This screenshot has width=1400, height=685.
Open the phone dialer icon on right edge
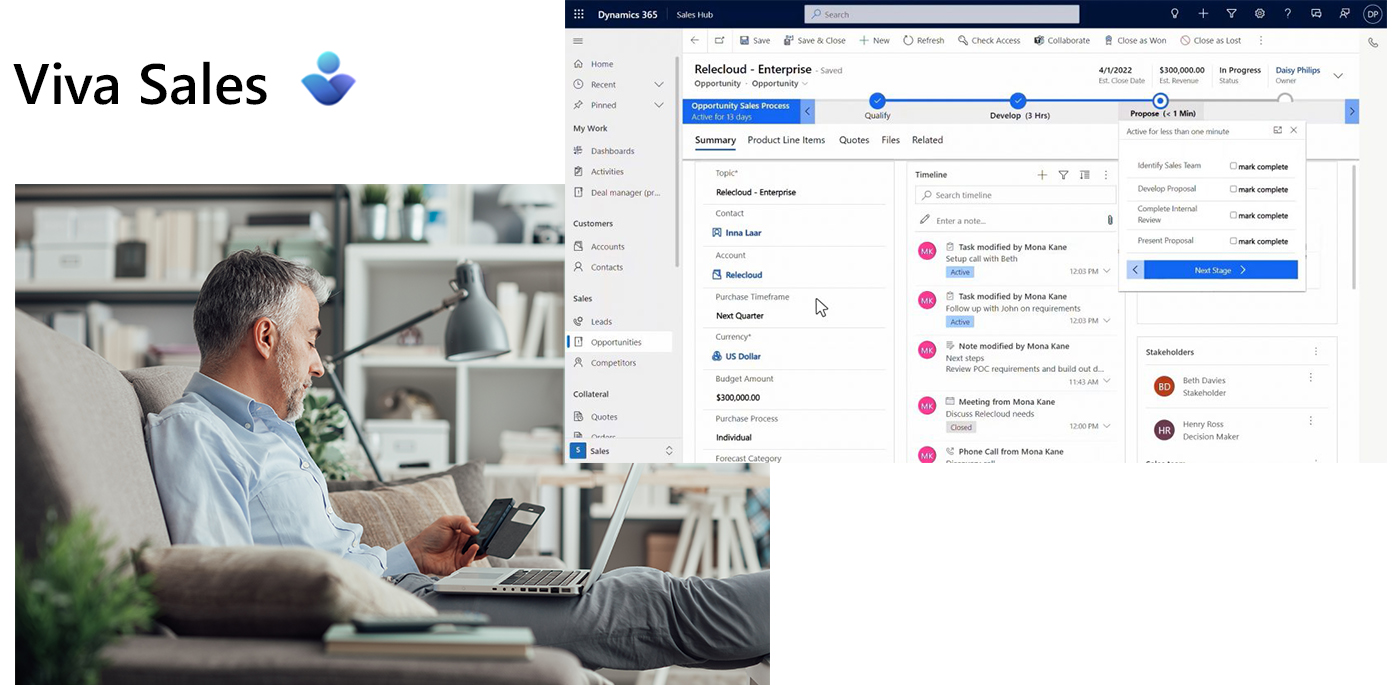tap(1373, 42)
